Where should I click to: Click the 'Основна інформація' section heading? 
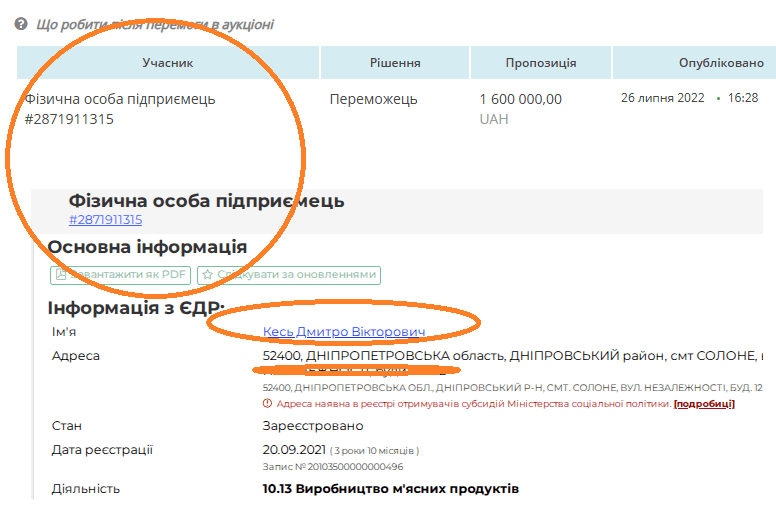click(x=147, y=247)
